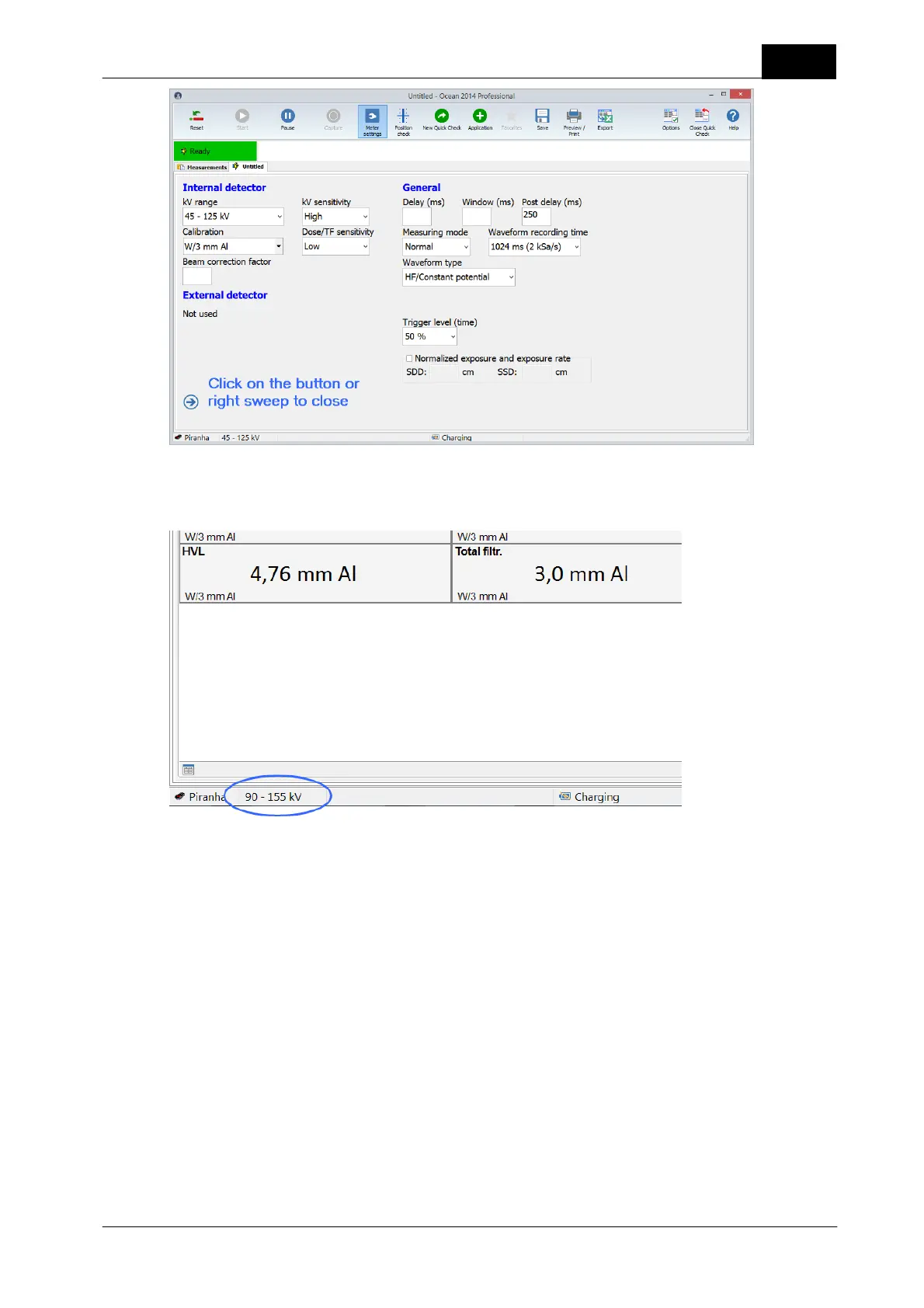The height and width of the screenshot is (1308, 924).
Task: Save with the floppy disk icon
Action: coord(542,116)
